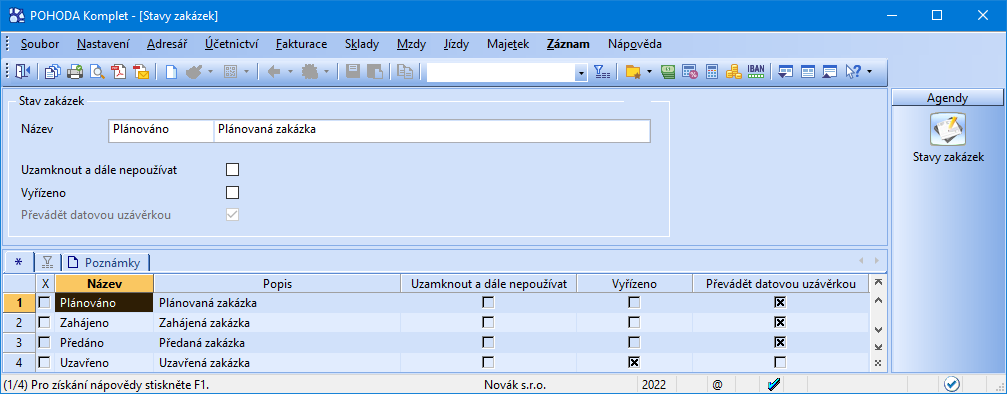Toggle Uzamknout checkbox in Předáno row

tap(488, 342)
